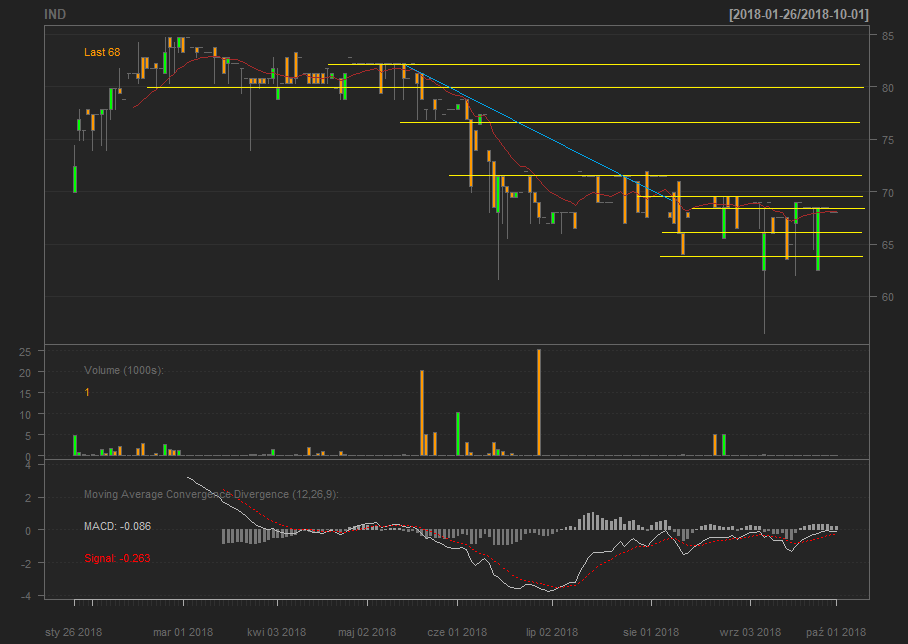Screen dimensions: 908x644
Task: Click the orange volume value '1'
Action: click(x=87, y=392)
